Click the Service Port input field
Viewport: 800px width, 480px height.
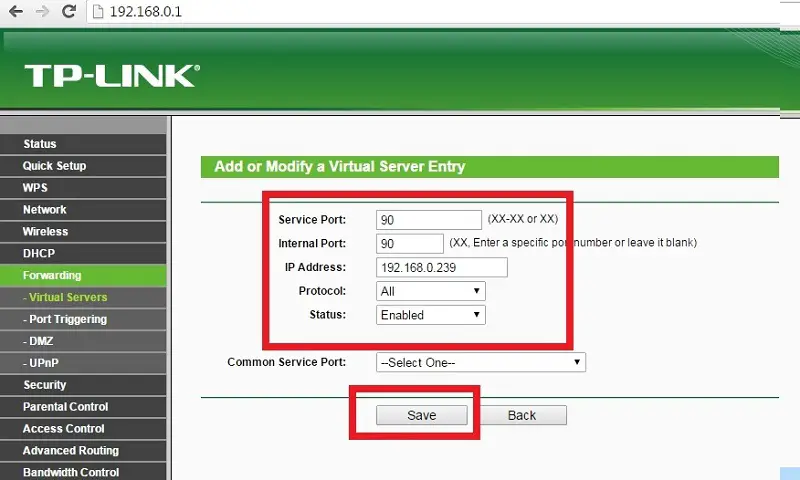(x=429, y=220)
